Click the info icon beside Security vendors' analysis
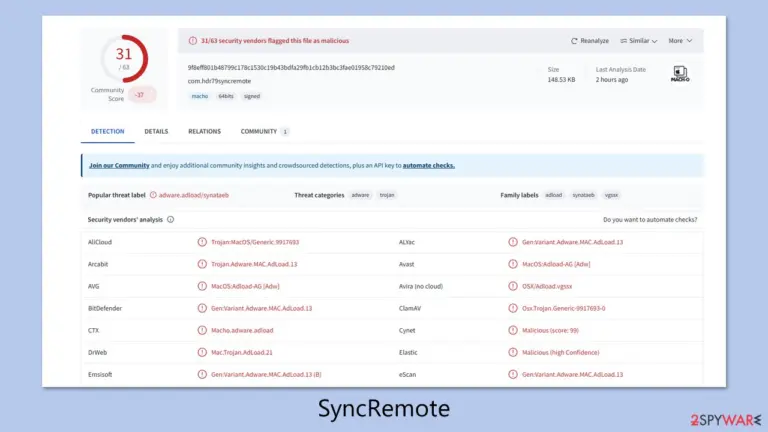768x432 pixels. point(170,219)
